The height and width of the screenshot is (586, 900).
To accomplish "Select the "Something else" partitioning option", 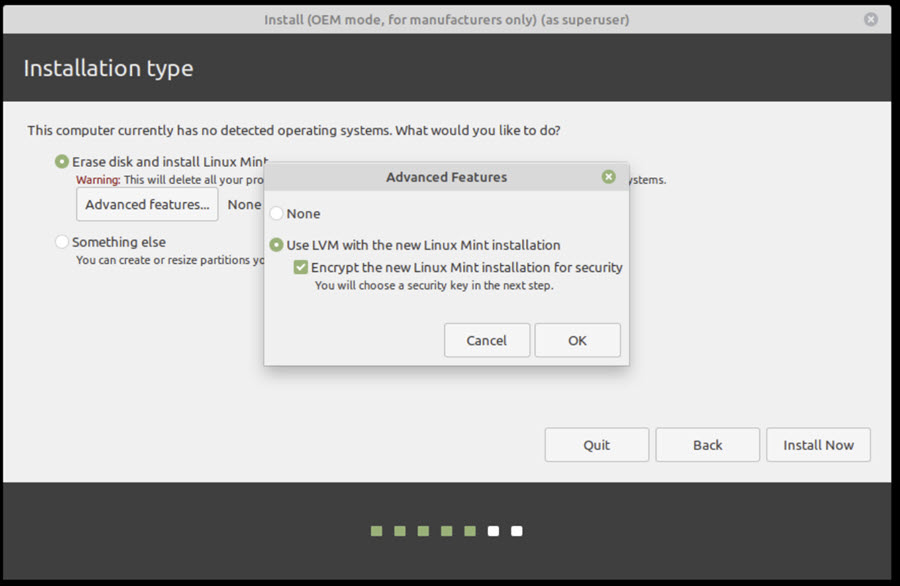I will [x=61, y=241].
